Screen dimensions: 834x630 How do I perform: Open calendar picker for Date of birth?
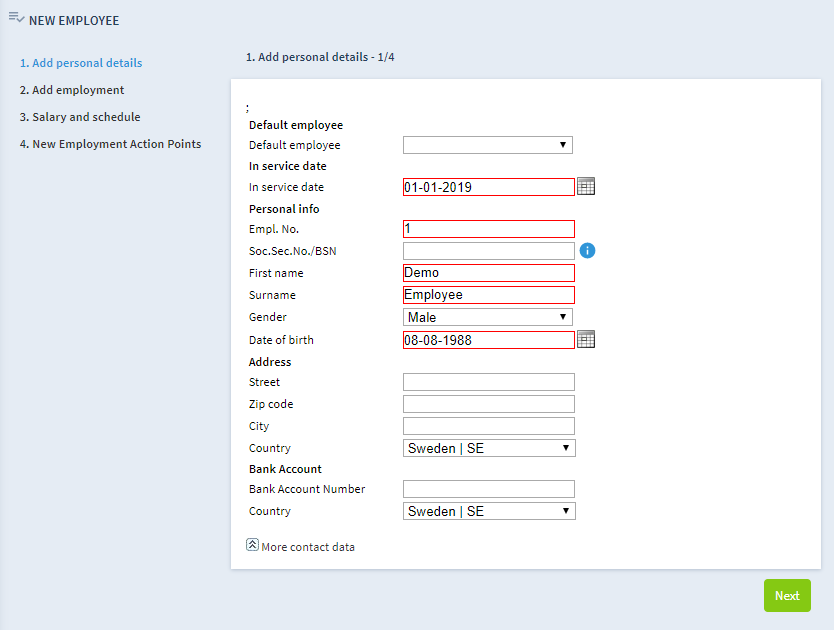click(x=586, y=339)
